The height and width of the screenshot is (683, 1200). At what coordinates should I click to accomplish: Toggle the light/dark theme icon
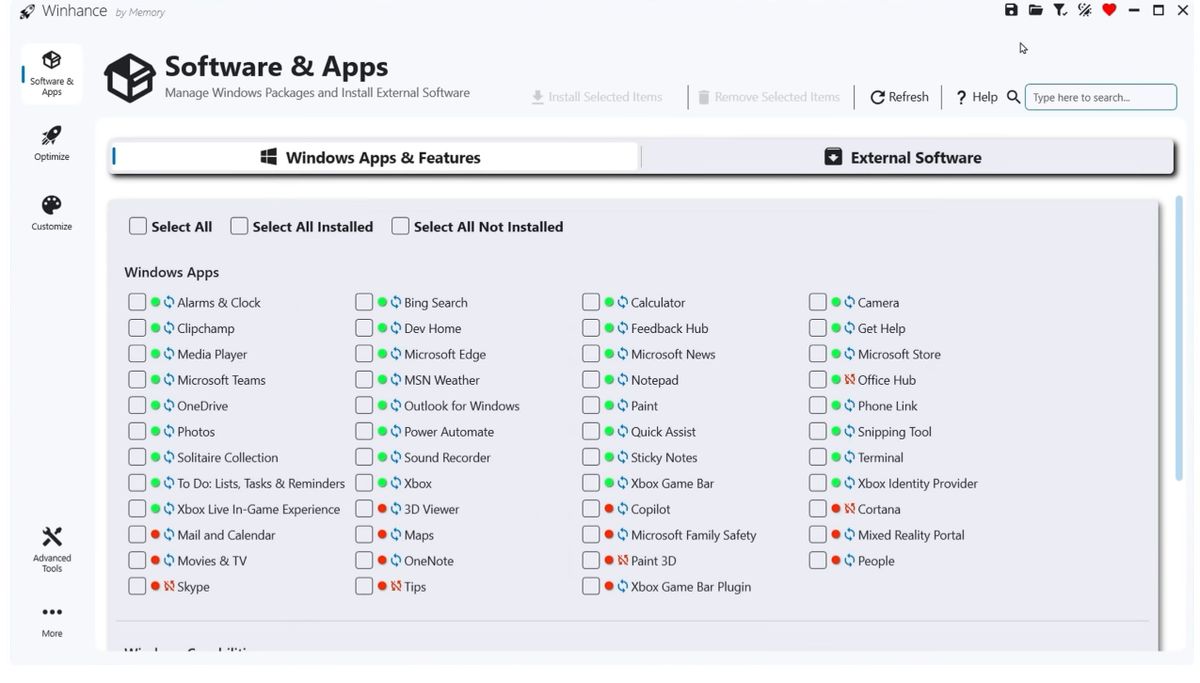1084,10
